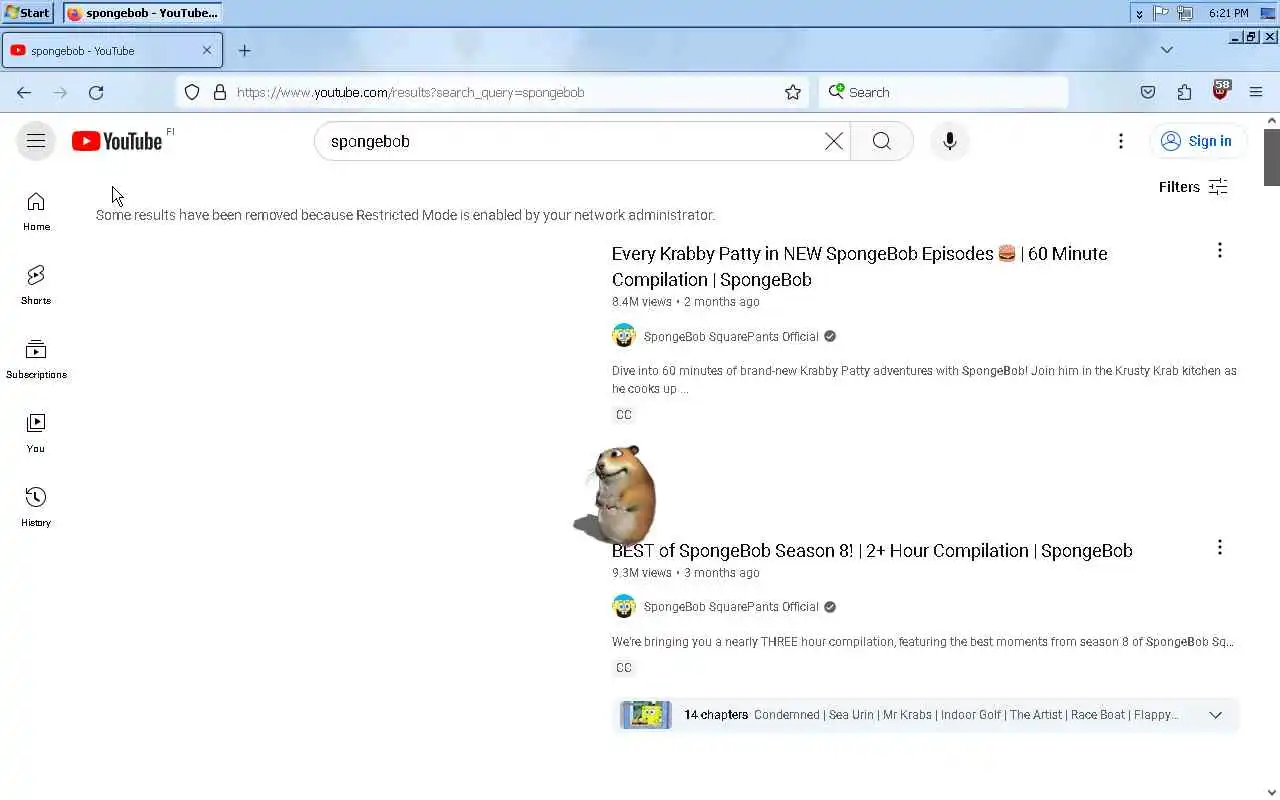The width and height of the screenshot is (1280, 800).
Task: Clear the spongebob search query with X
Action: point(834,141)
